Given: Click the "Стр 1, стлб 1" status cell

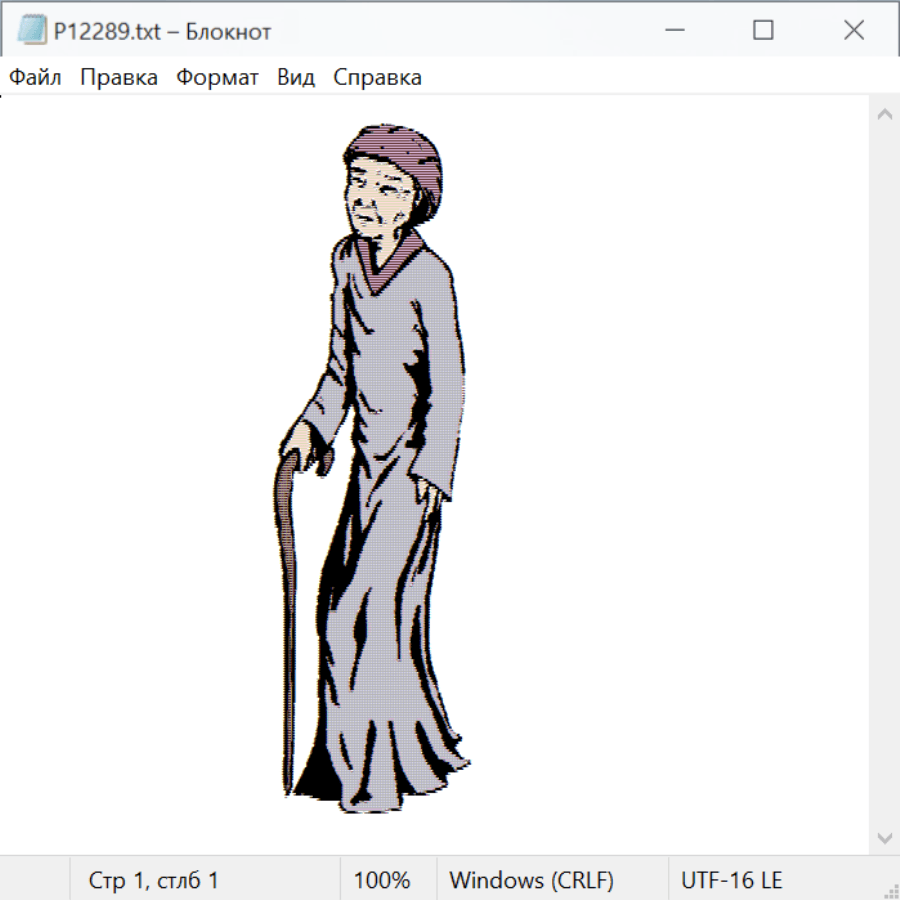Looking at the screenshot, I should coord(154,881).
